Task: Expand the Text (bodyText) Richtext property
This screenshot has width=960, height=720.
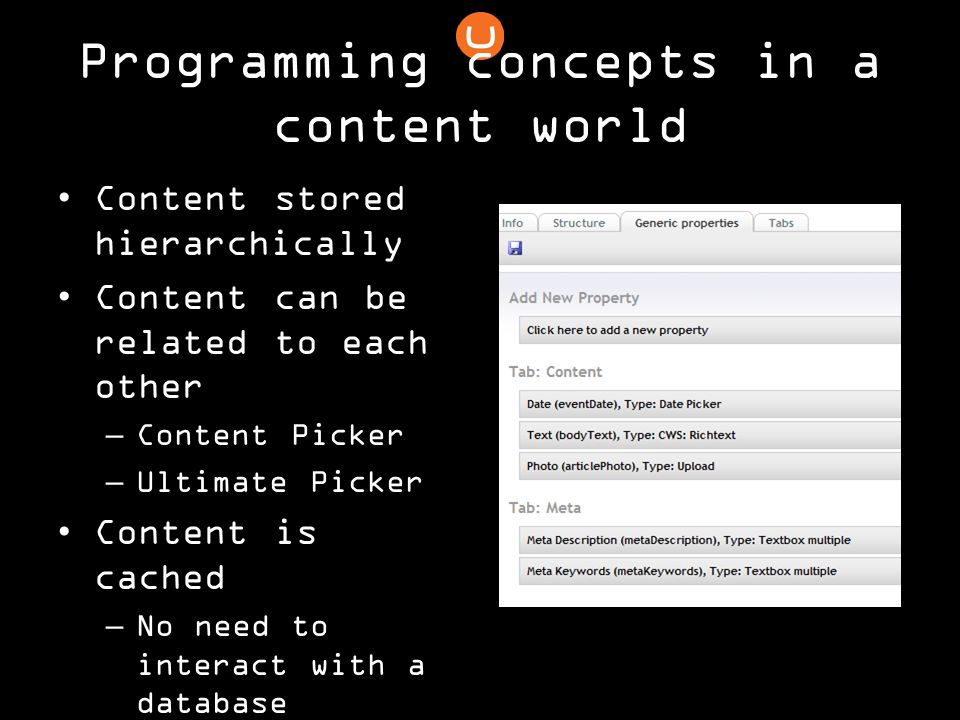Action: tap(710, 435)
